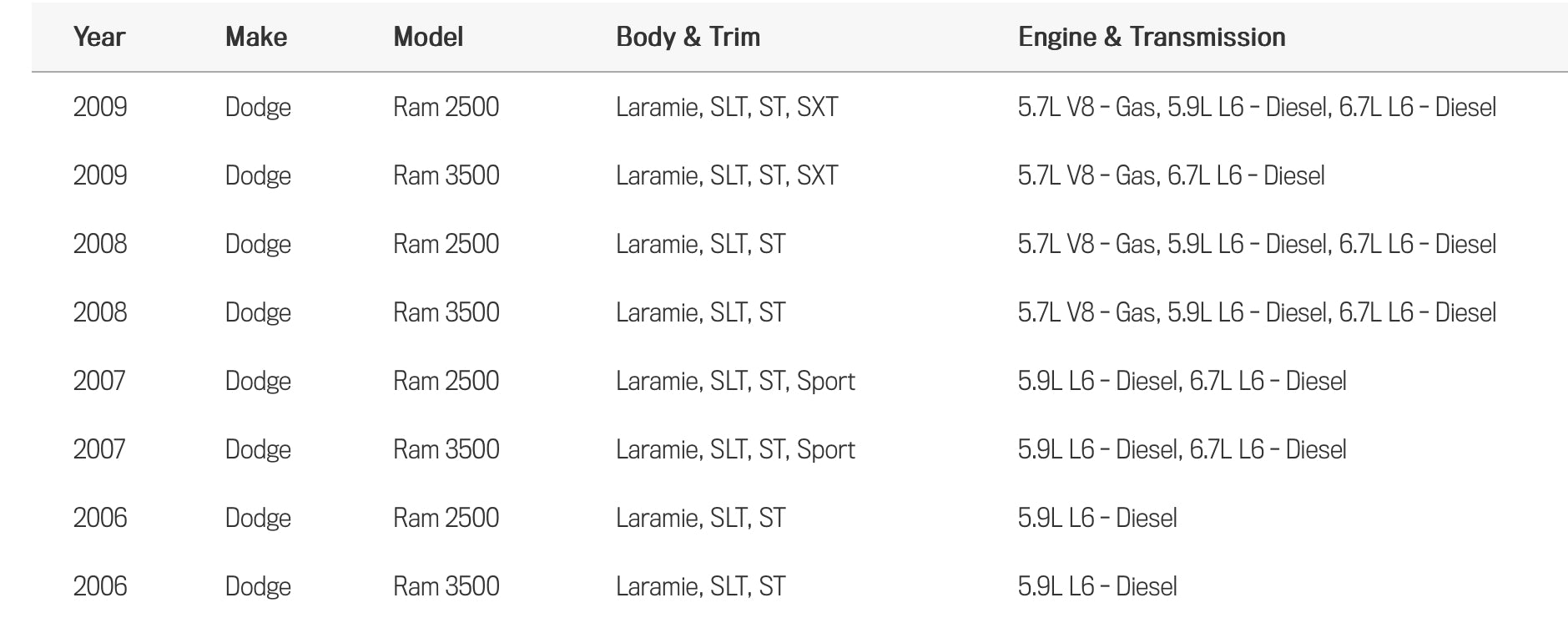Viewport: 1568px width, 618px height.
Task: Select the 2007 Ram 2500 model cell
Action: (x=446, y=381)
